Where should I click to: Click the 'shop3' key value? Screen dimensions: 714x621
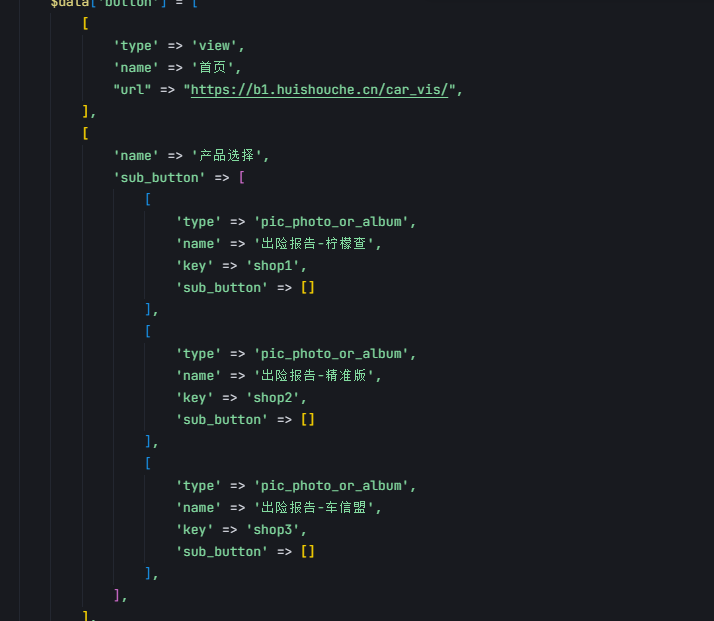[x=273, y=529]
